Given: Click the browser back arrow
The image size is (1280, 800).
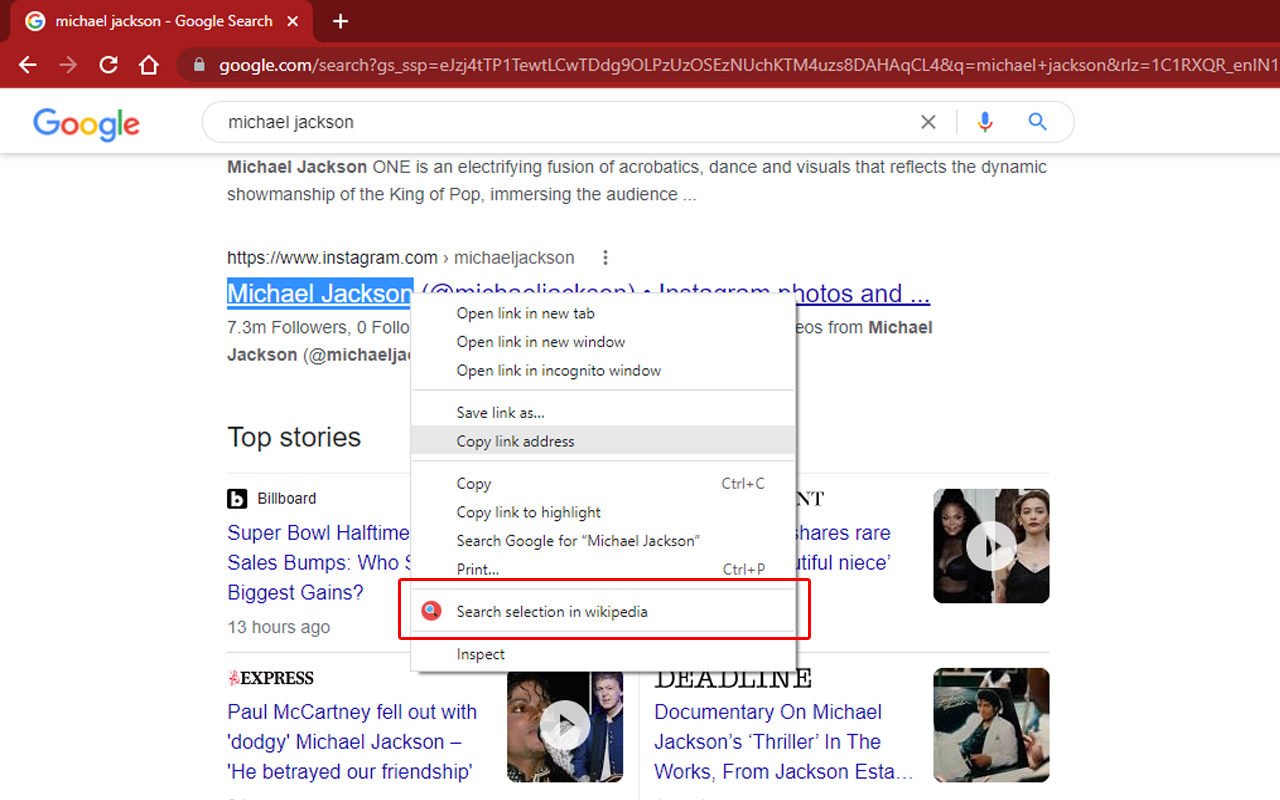Looking at the screenshot, I should coord(28,65).
